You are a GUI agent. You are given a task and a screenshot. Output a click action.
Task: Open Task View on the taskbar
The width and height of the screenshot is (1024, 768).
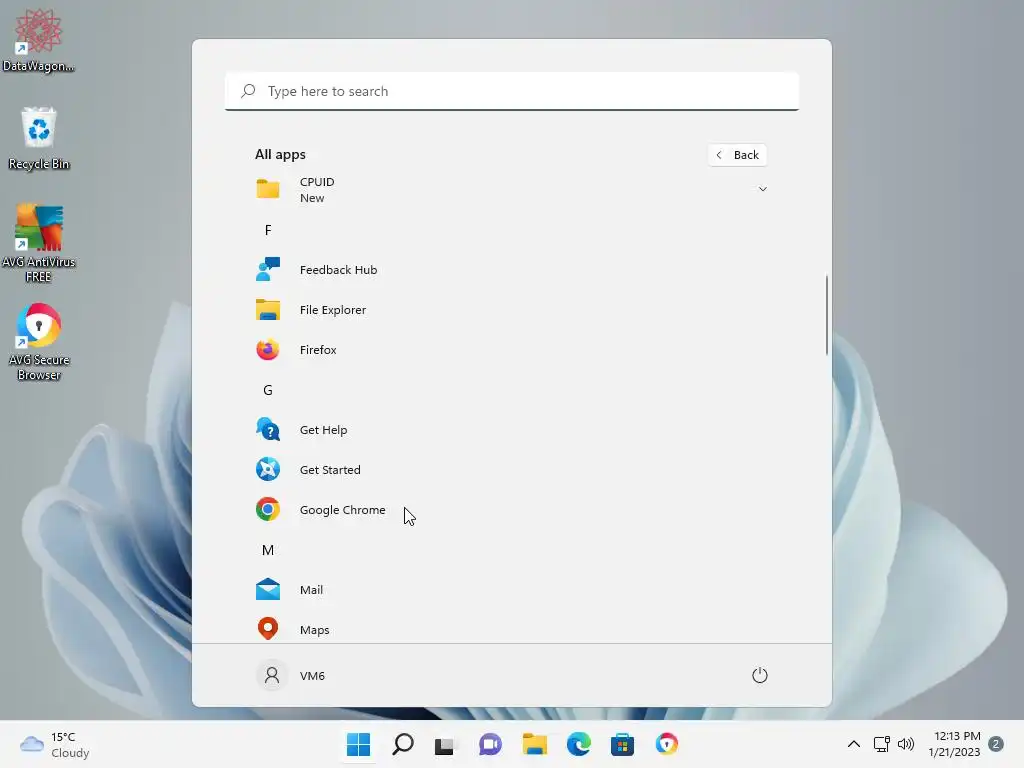point(445,745)
